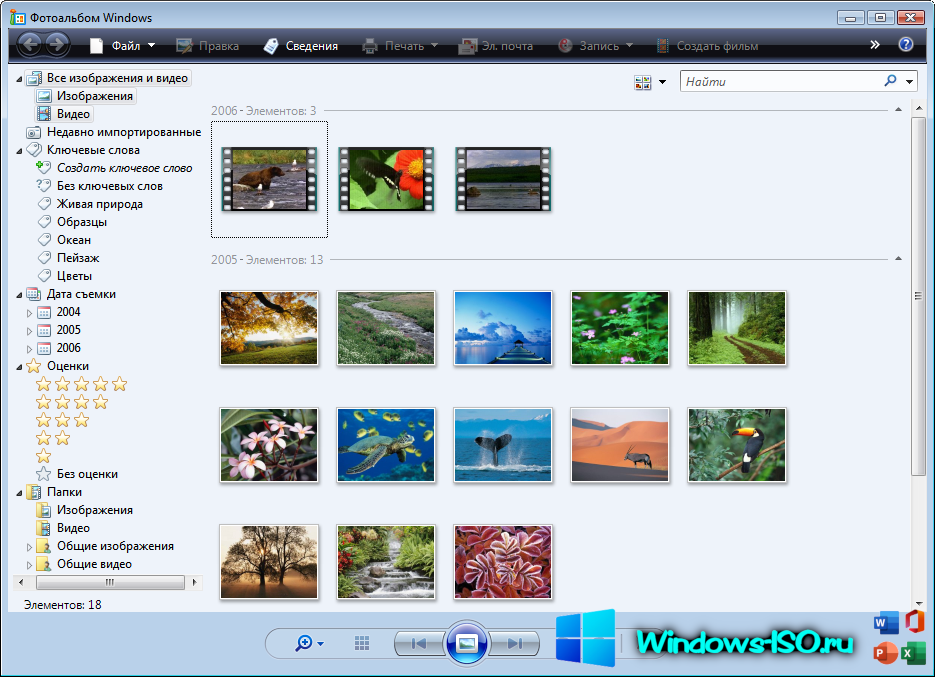935x677 pixels.
Task: Open the search box dropdown arrow
Action: [x=909, y=82]
